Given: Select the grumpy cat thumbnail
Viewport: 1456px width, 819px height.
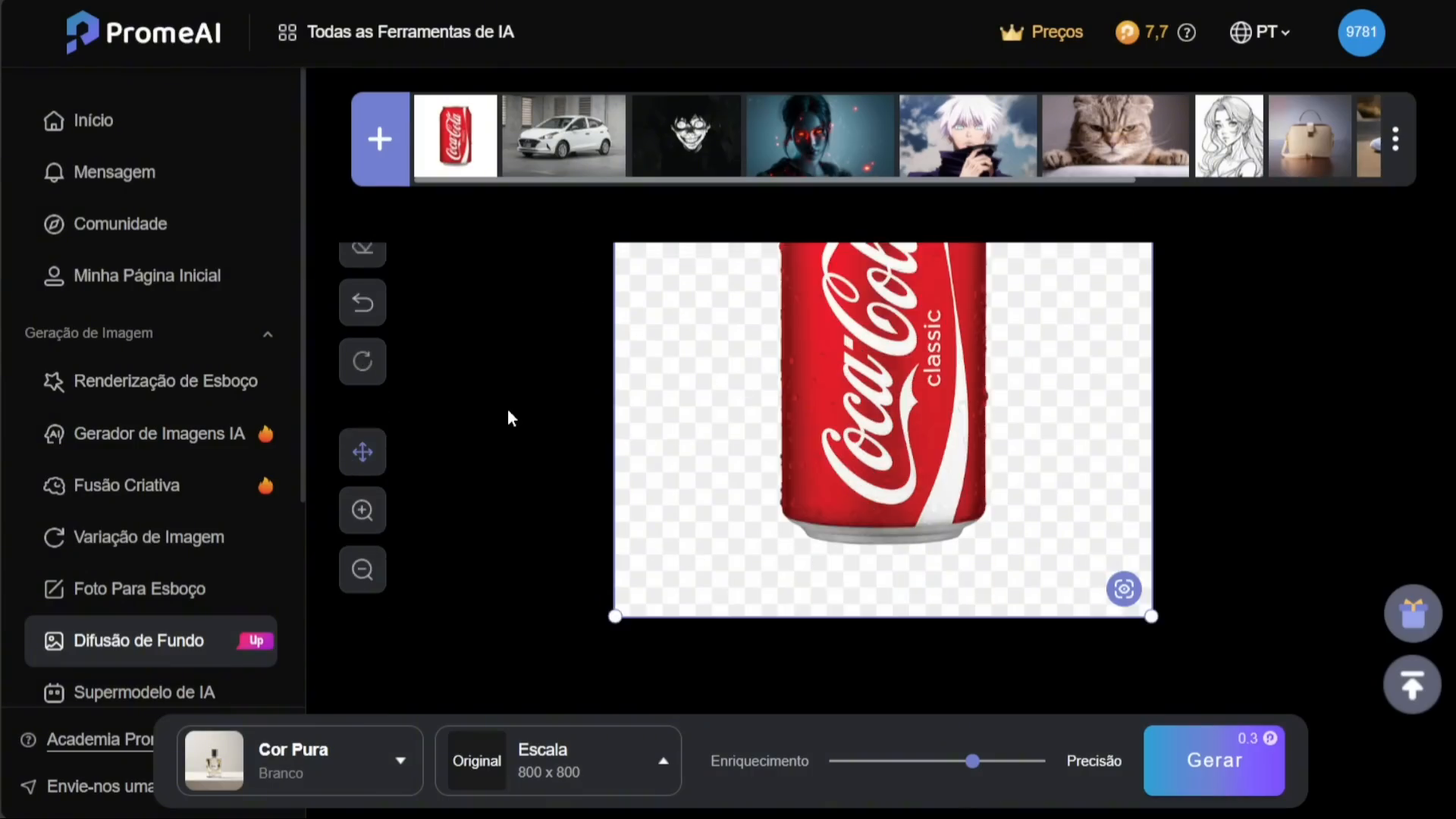Looking at the screenshot, I should point(1116,136).
